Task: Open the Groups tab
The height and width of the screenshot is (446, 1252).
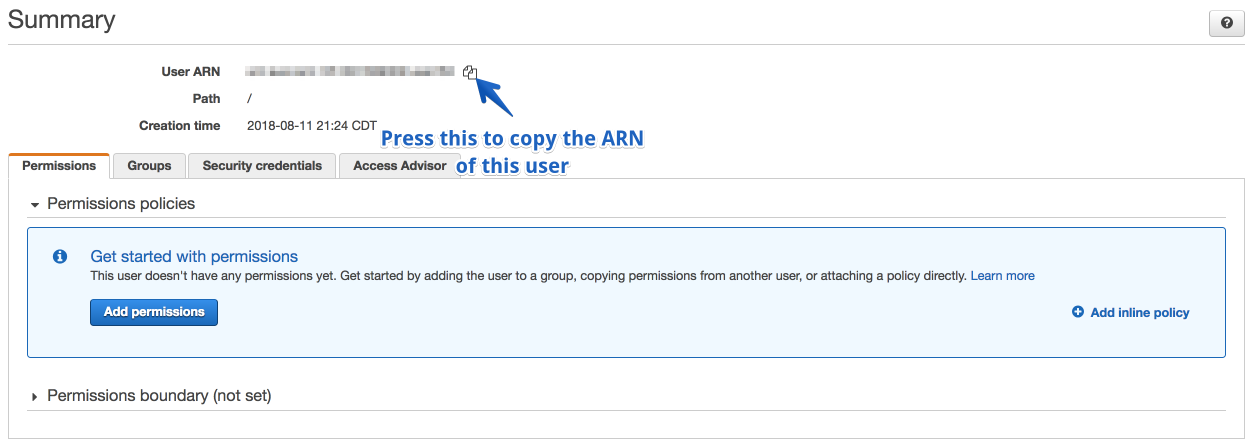Action: click(x=149, y=166)
